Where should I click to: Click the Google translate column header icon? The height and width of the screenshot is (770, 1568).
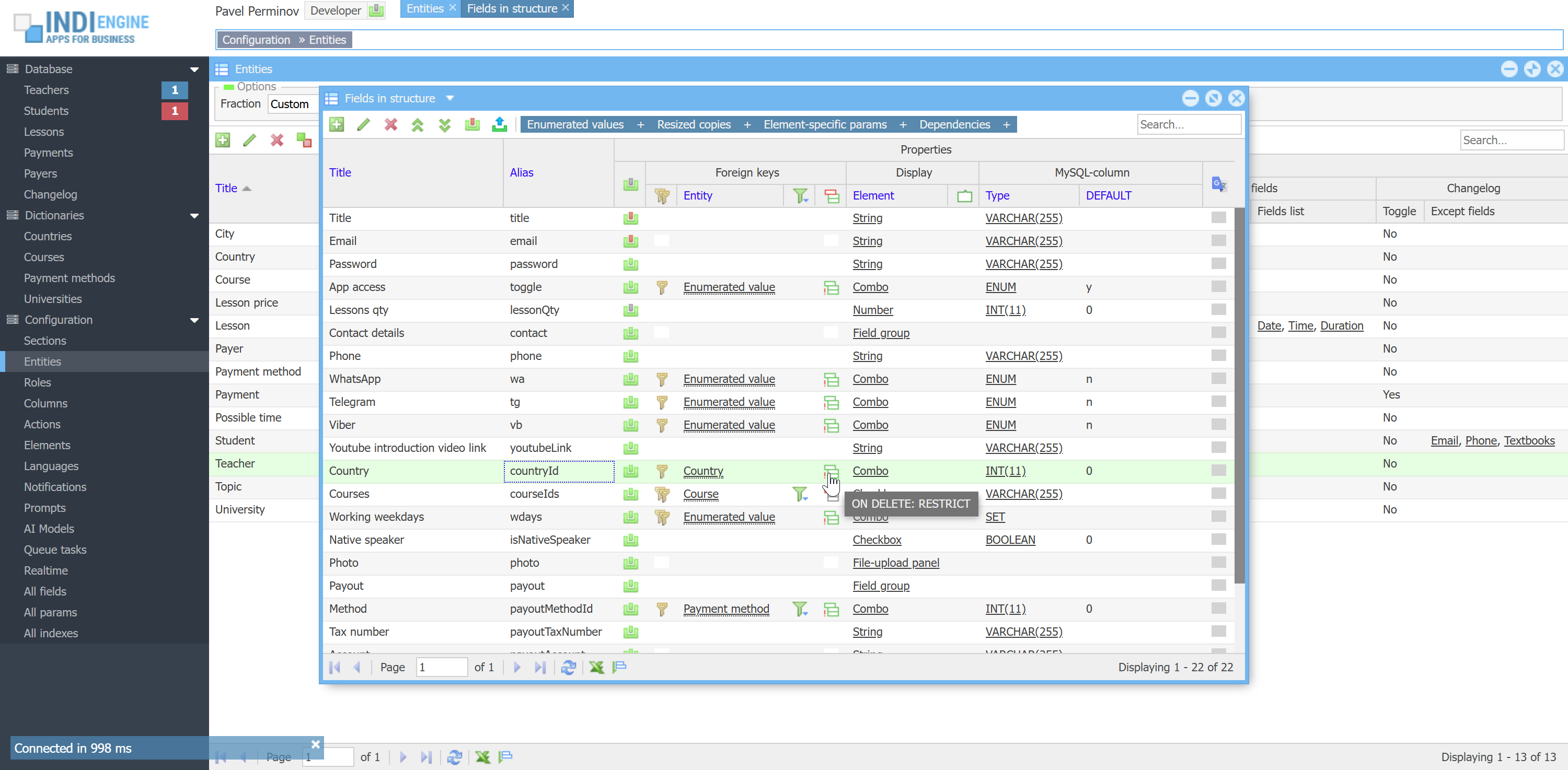1219,184
